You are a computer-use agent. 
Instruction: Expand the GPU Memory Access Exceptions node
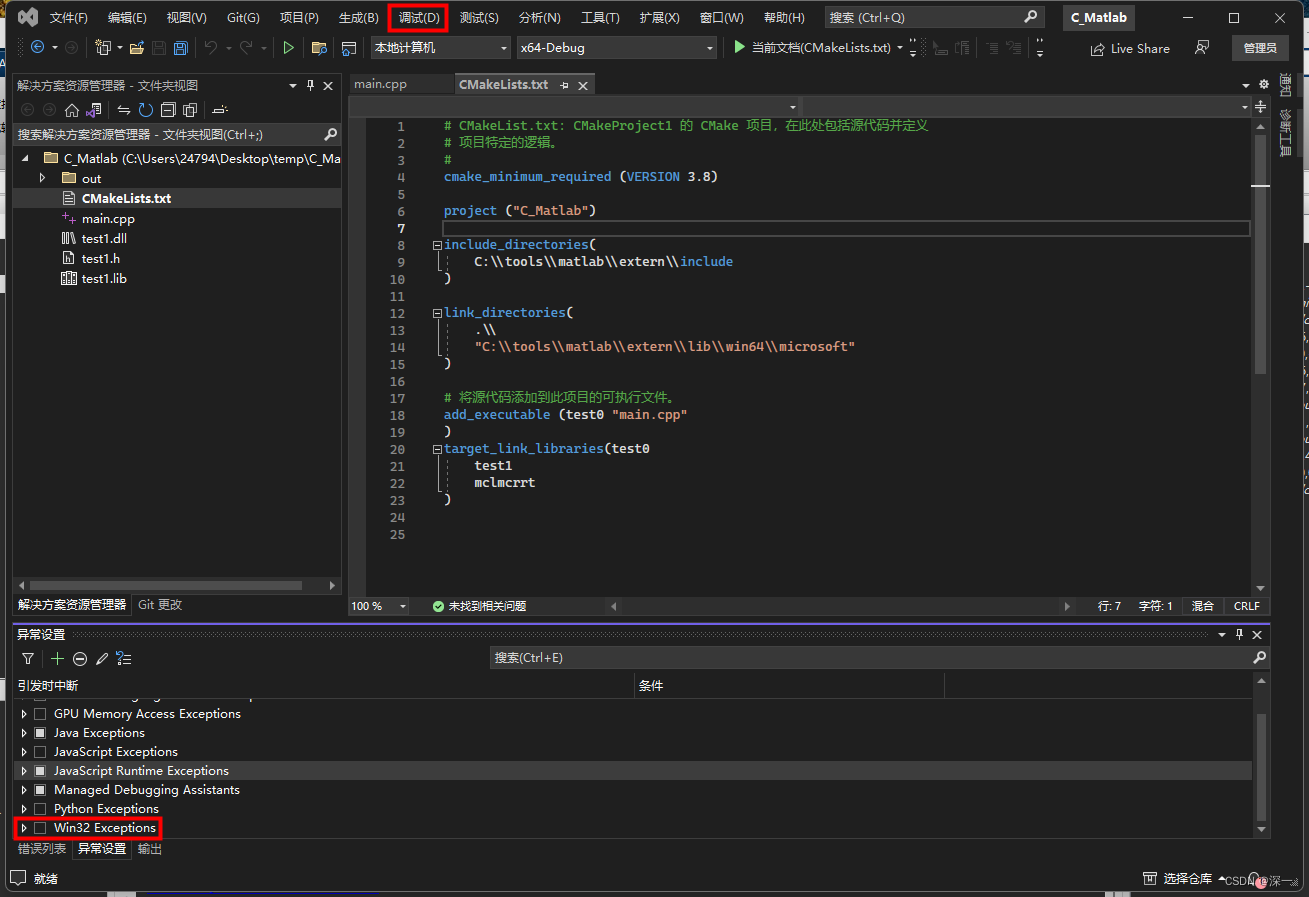pyautogui.click(x=24, y=714)
